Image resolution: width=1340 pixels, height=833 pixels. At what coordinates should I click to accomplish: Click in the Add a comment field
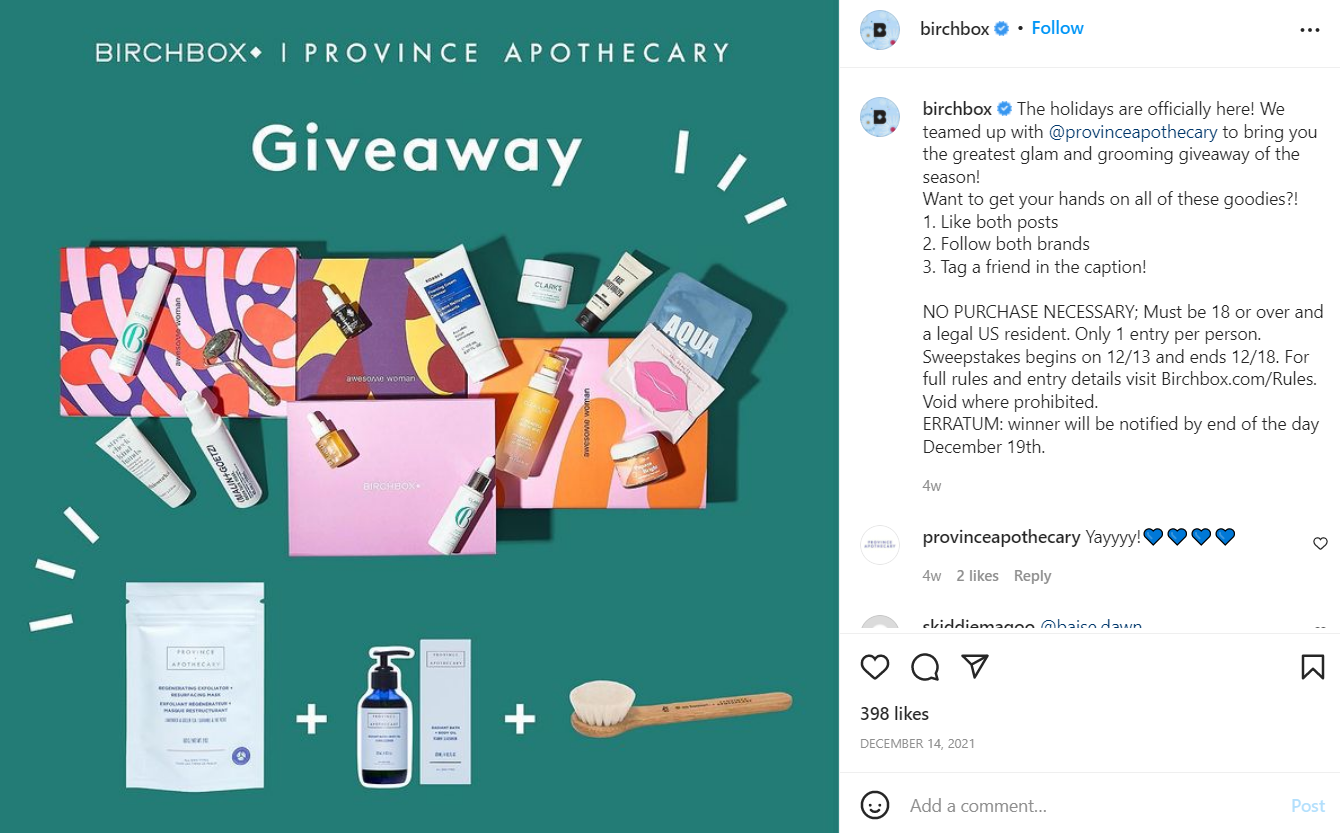1090,805
